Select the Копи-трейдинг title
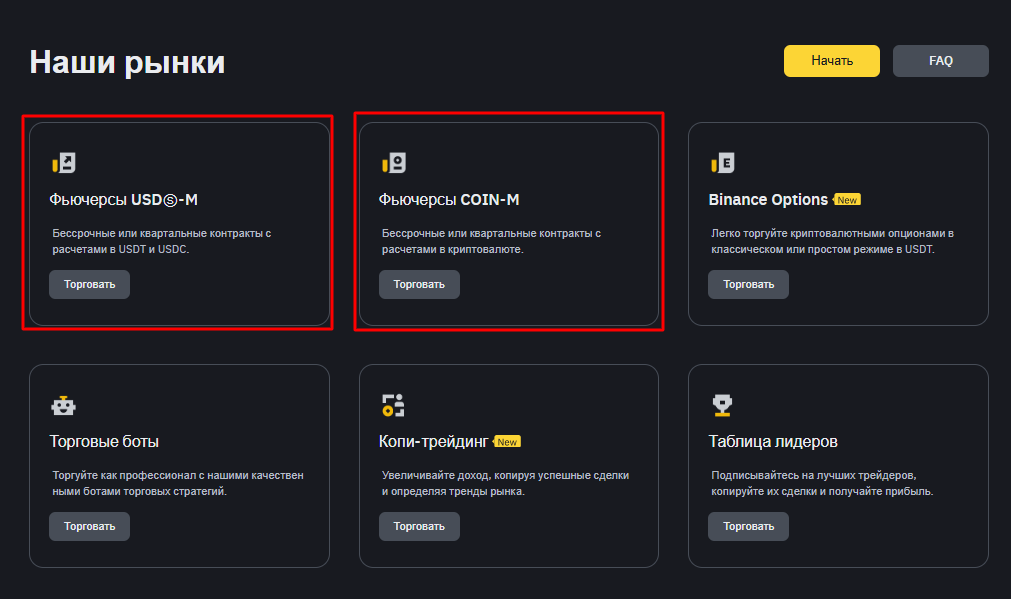This screenshot has height=599, width=1011. click(433, 442)
